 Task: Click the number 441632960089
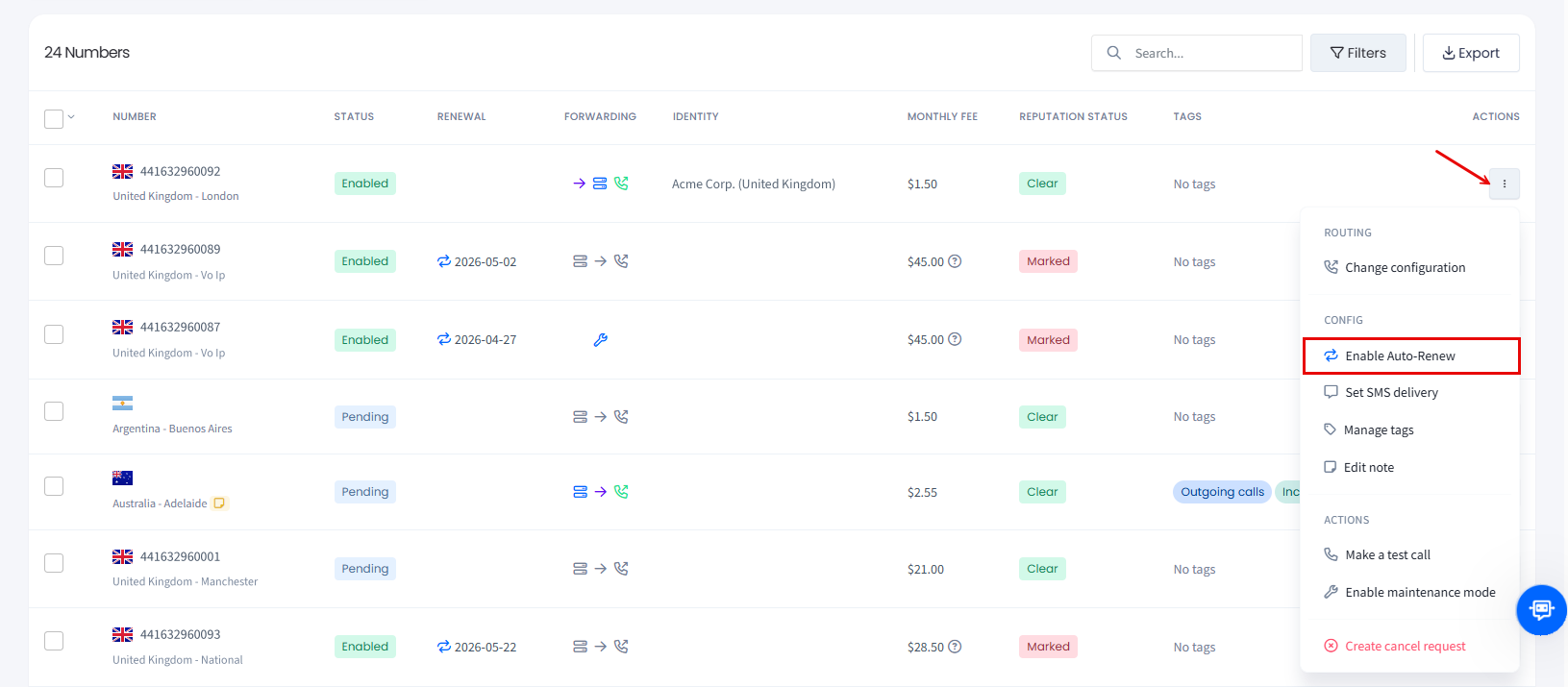(180, 249)
